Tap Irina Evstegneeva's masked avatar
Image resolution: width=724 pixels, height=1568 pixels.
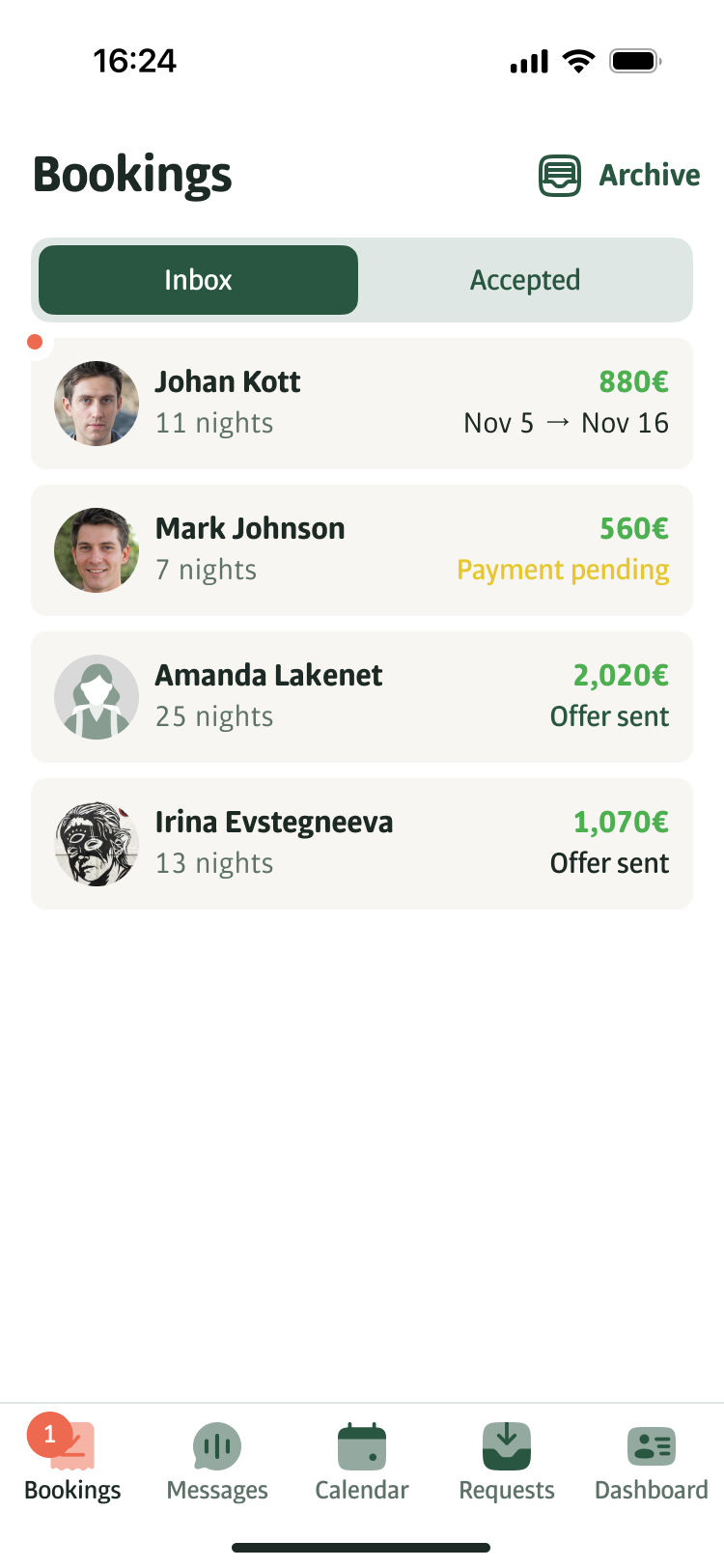pyautogui.click(x=97, y=844)
